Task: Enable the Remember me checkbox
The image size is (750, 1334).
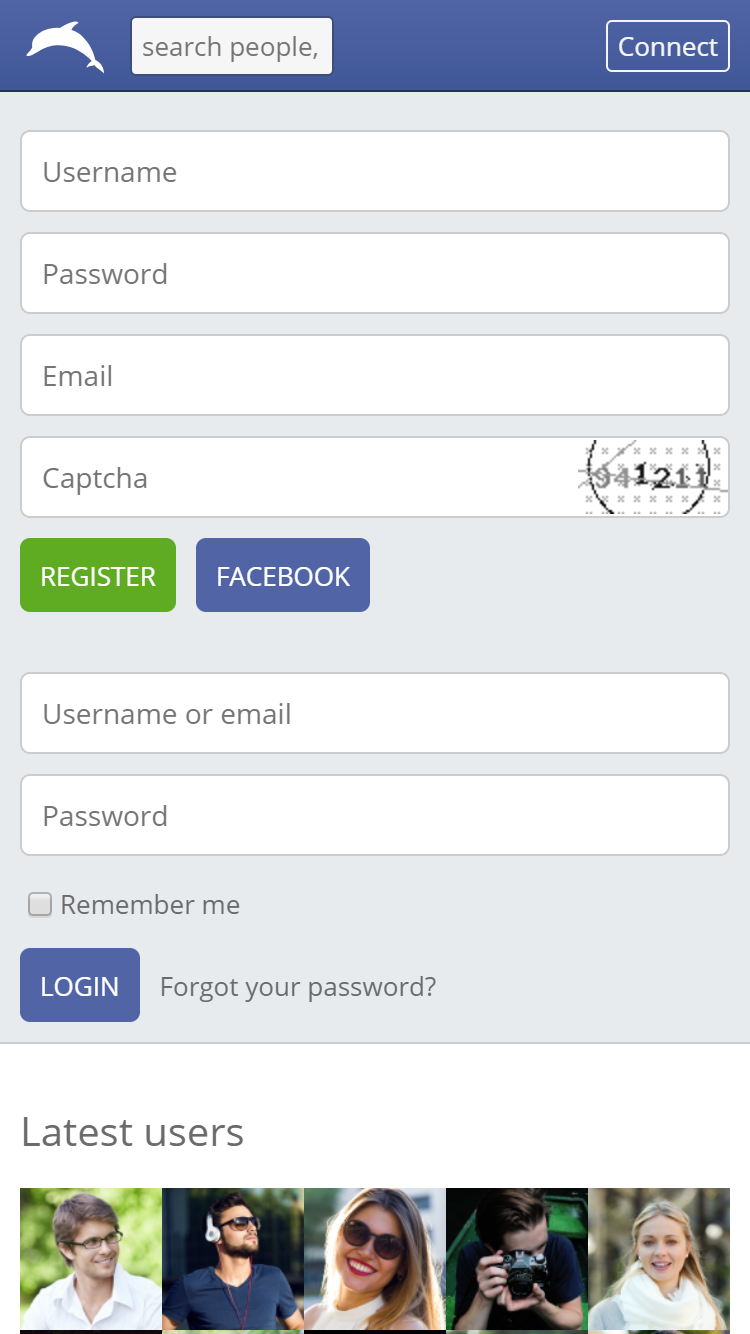Action: tap(39, 904)
